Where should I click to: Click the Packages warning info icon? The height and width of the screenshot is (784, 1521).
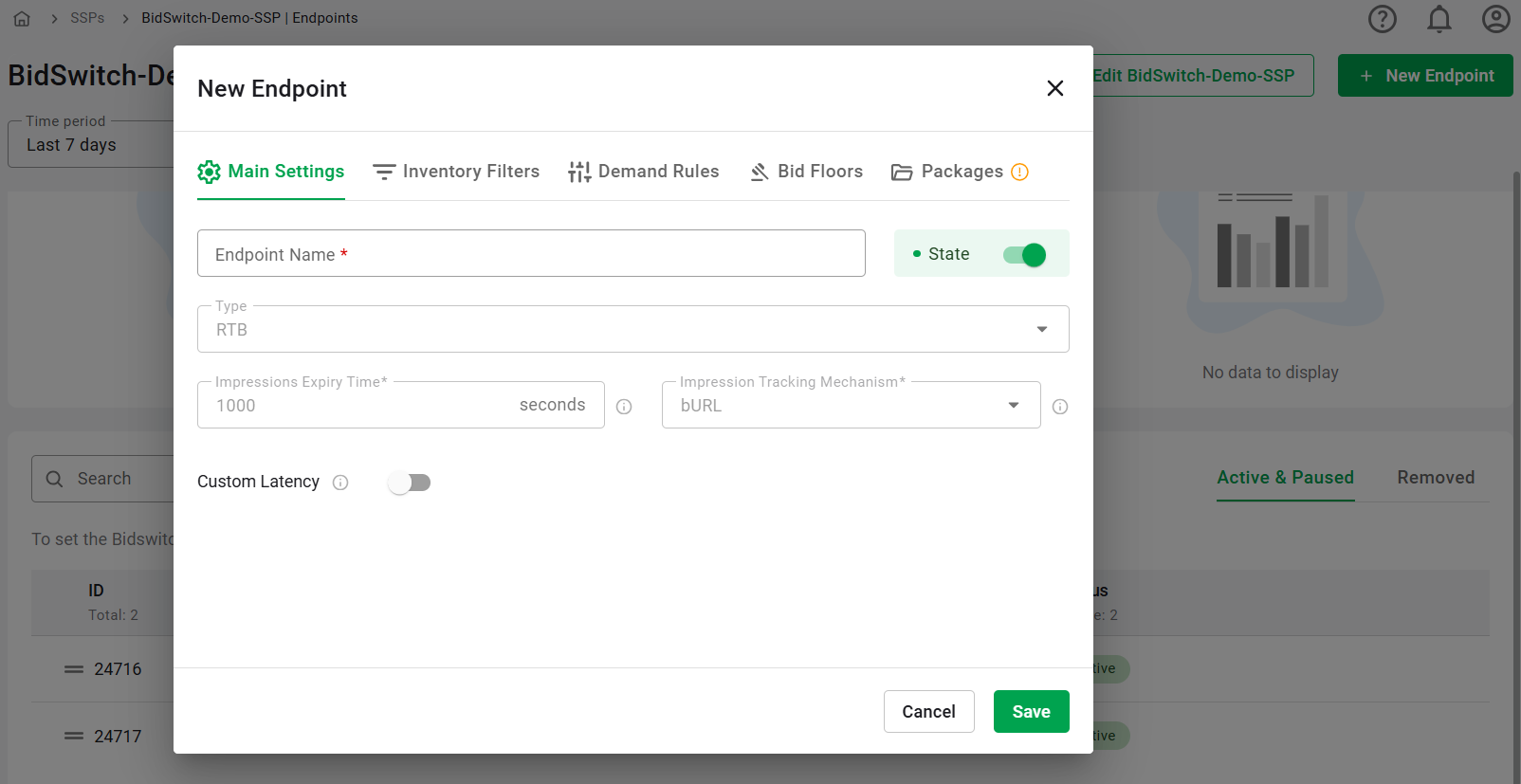[x=1019, y=172]
